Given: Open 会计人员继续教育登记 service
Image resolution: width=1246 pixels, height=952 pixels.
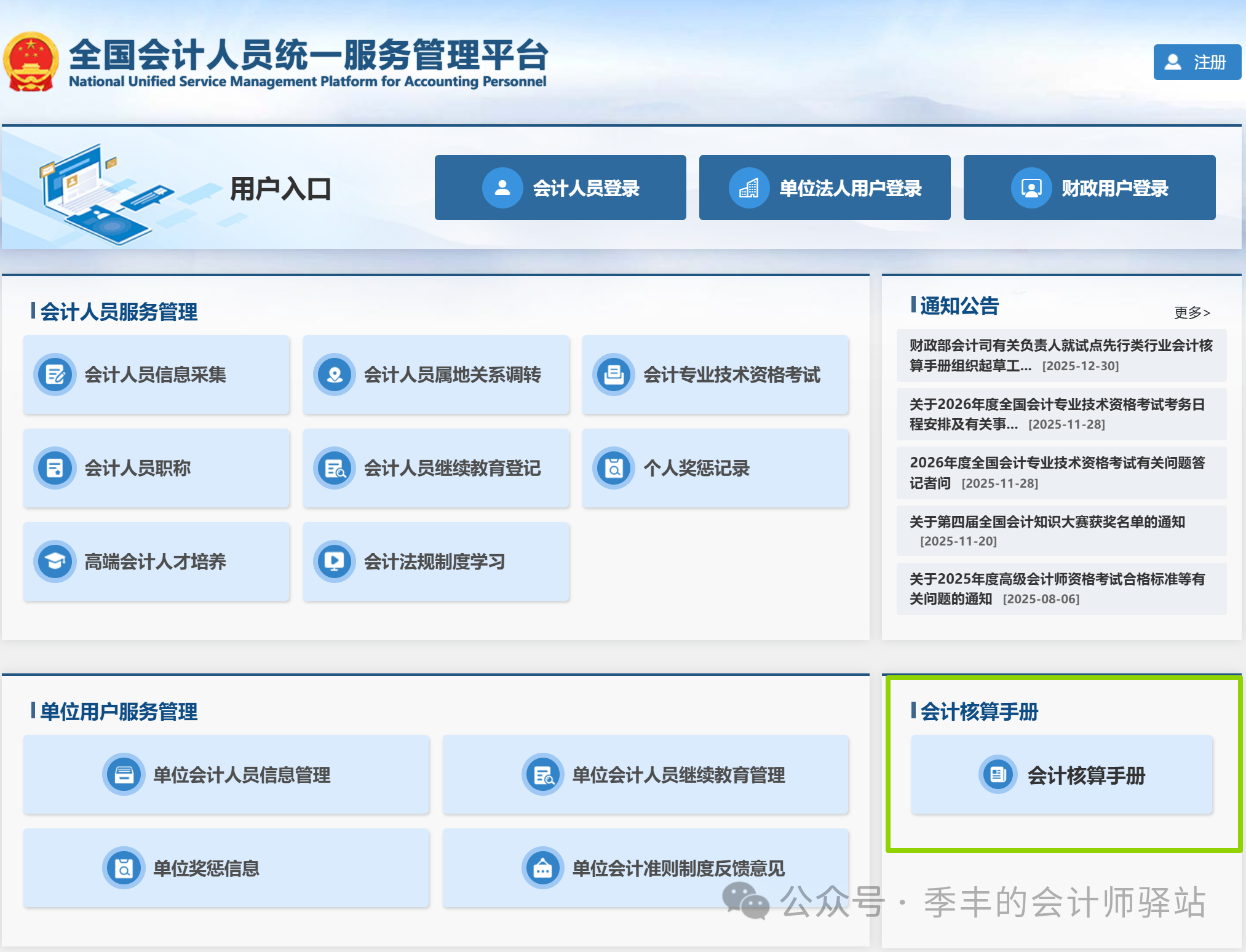Looking at the screenshot, I should point(436,468).
